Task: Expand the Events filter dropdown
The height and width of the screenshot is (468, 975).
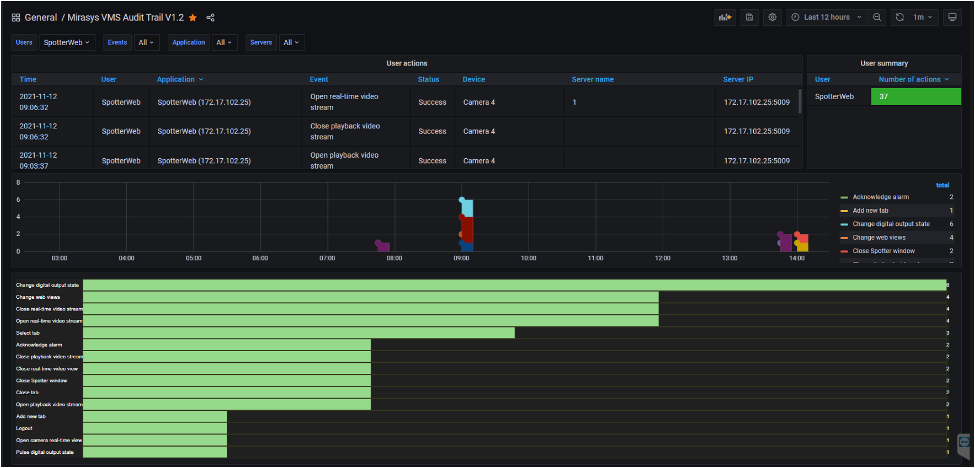Action: click(x=147, y=43)
